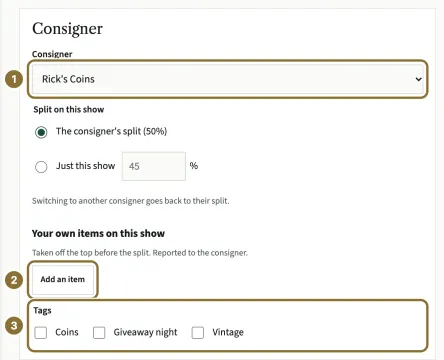Open the Consigner dropdown showing Rick's Coins
The height and width of the screenshot is (360, 444).
228,79
